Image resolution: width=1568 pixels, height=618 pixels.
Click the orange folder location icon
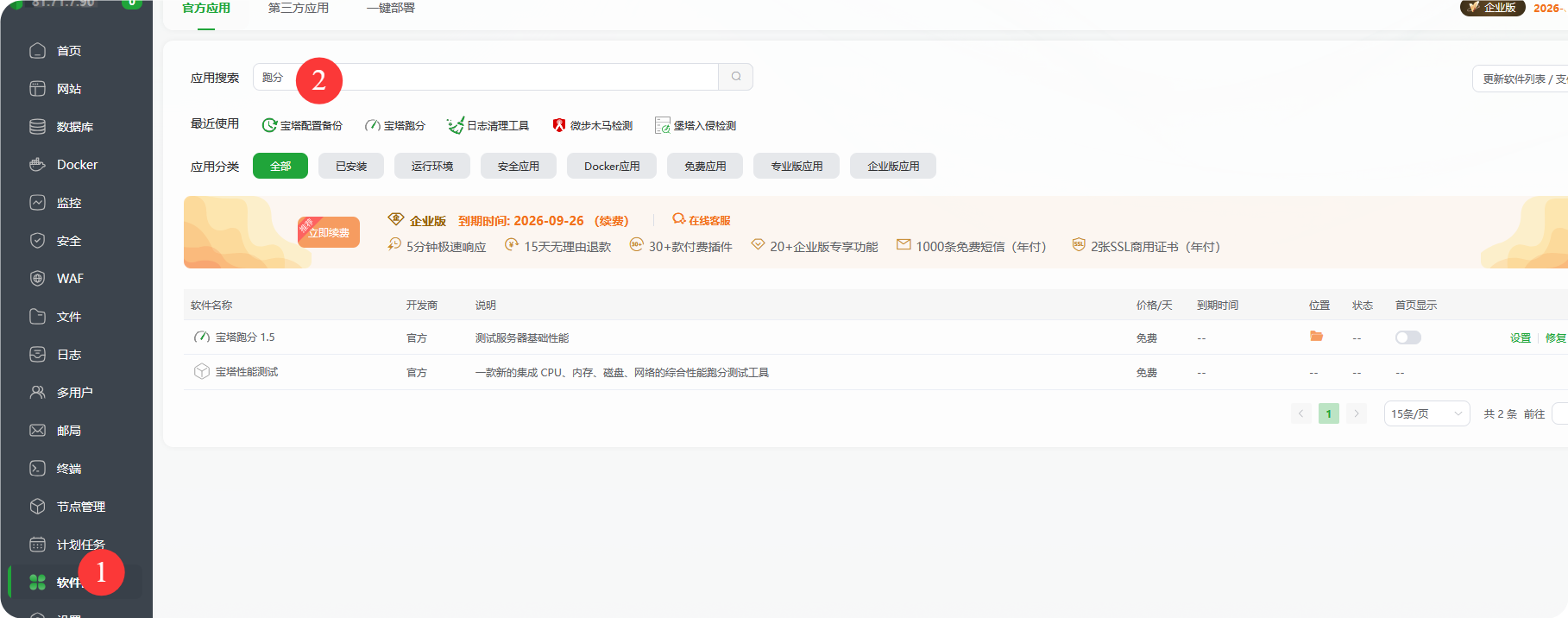[1316, 337]
